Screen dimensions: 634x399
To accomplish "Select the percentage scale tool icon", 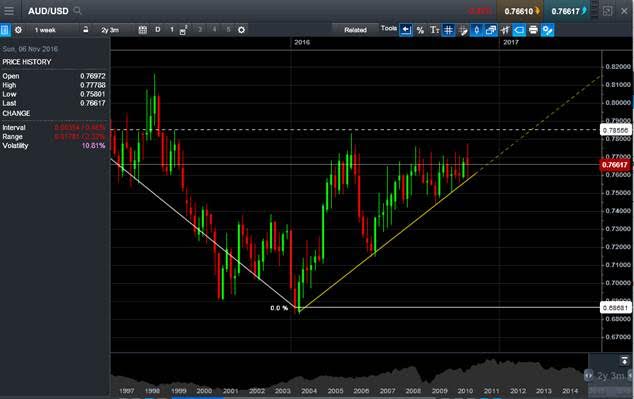I will (x=421, y=30).
